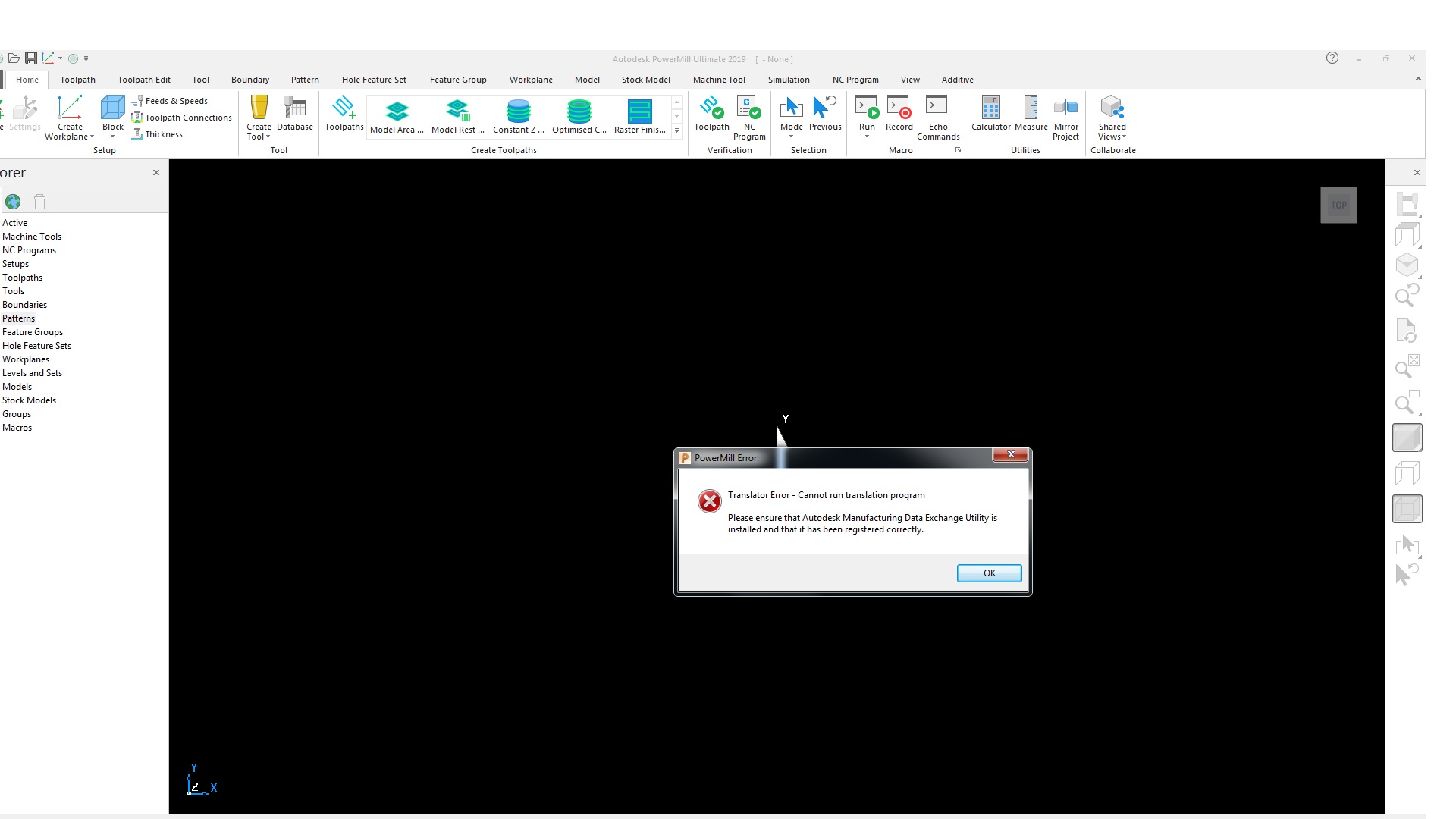Image resolution: width=1456 pixels, height=819 pixels.
Task: Select the Constant Z finishing strategy
Action: coord(517,115)
